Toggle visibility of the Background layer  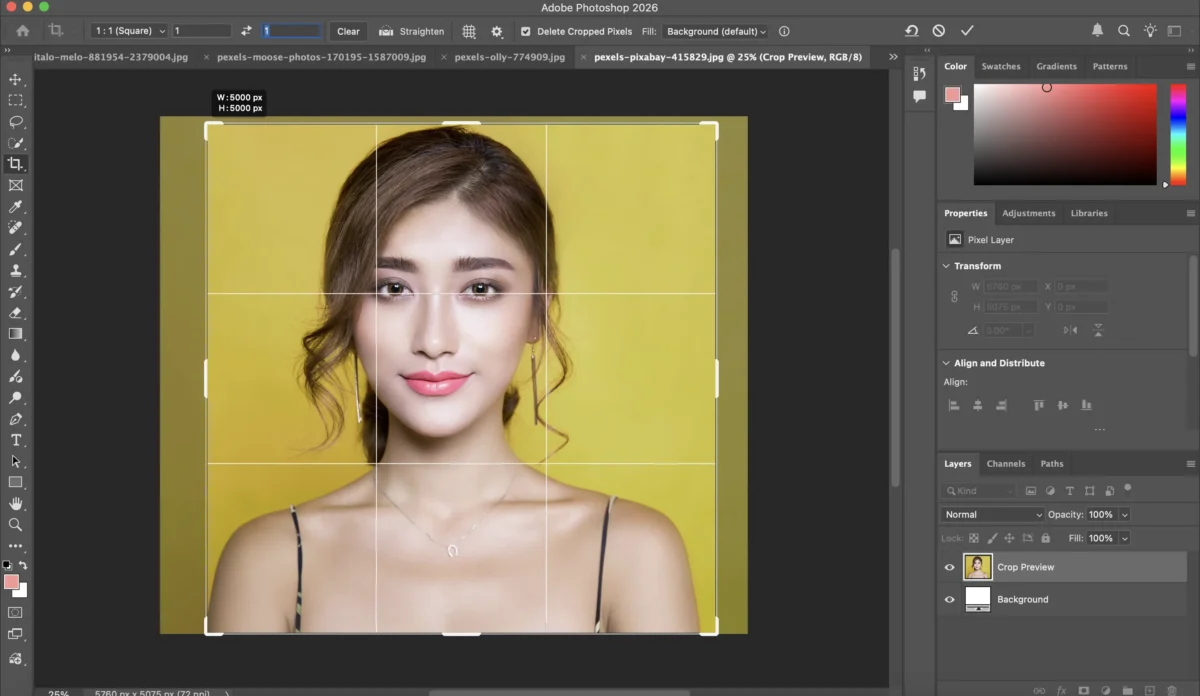tap(949, 599)
